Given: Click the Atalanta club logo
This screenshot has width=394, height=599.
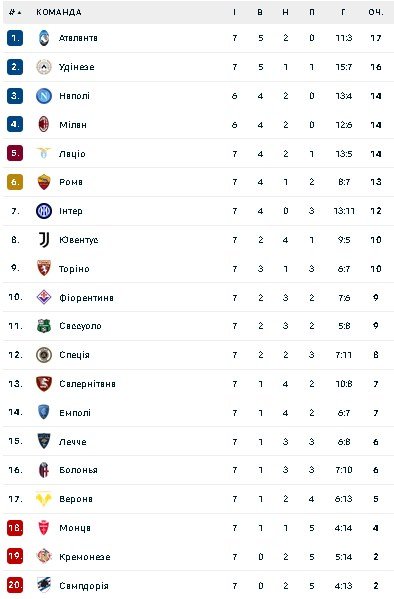Looking at the screenshot, I should click(x=44, y=38).
